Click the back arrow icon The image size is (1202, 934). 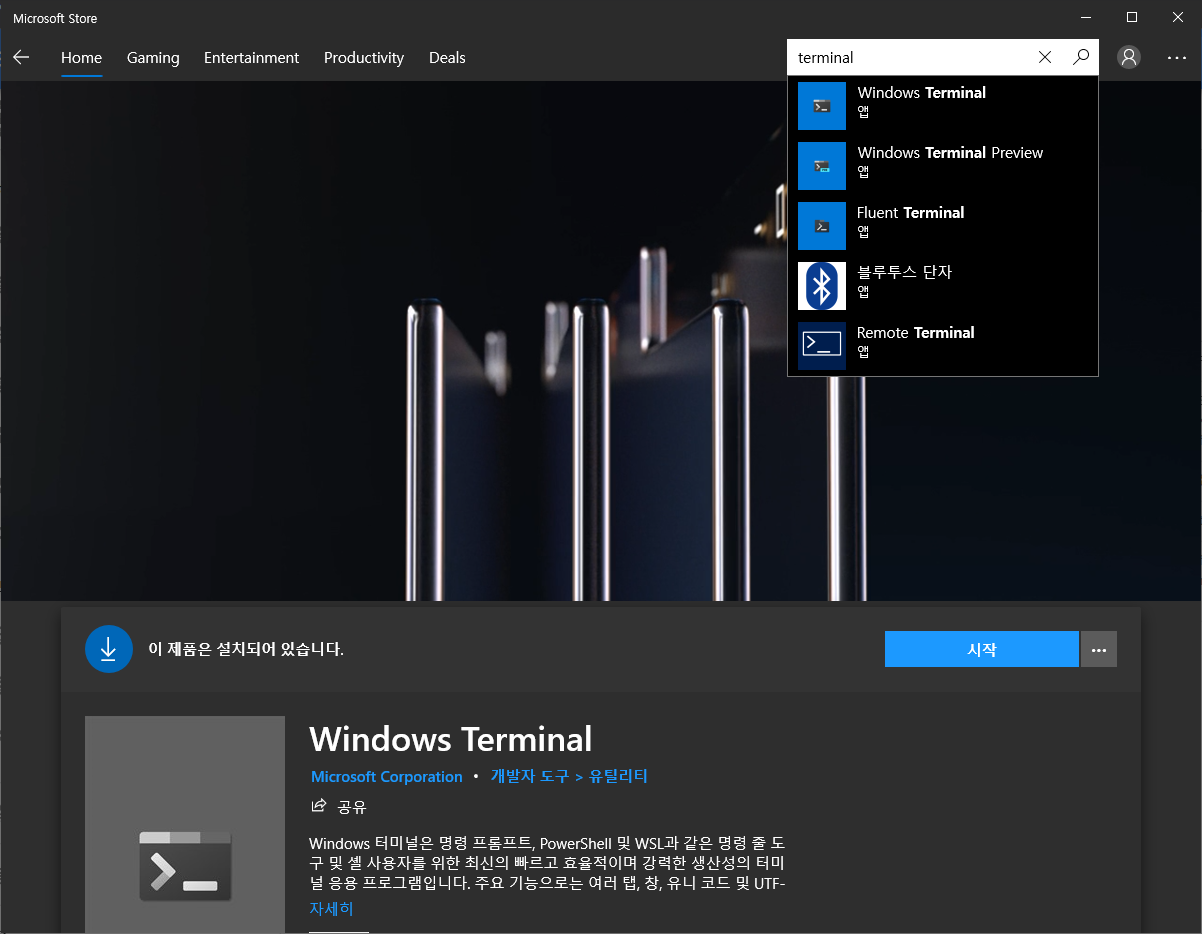21,58
